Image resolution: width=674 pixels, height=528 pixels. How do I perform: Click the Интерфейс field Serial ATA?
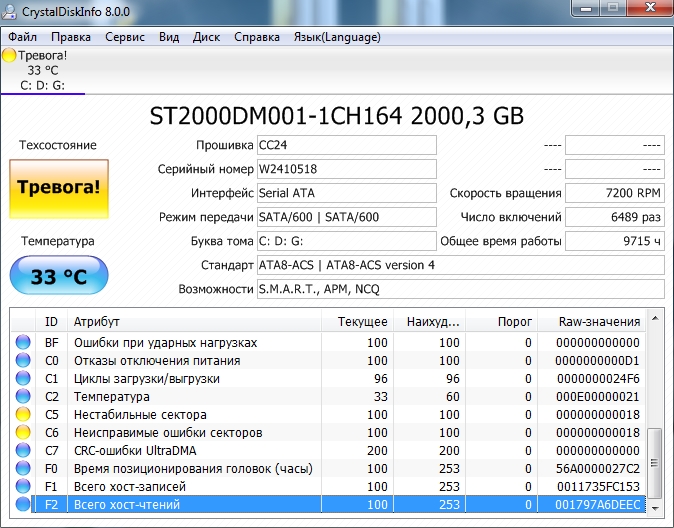coord(347,193)
